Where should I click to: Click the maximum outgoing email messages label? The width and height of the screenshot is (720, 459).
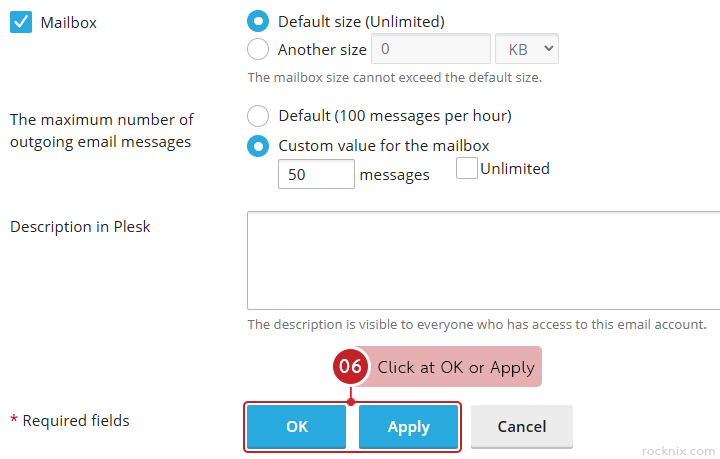point(101,131)
